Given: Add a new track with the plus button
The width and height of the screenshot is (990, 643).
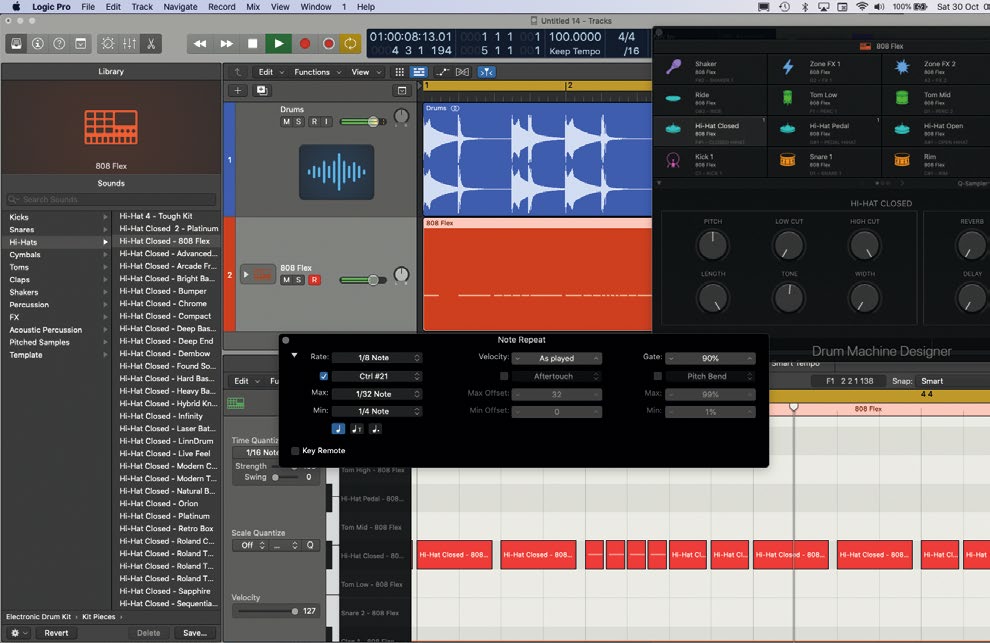Looking at the screenshot, I should 238,90.
